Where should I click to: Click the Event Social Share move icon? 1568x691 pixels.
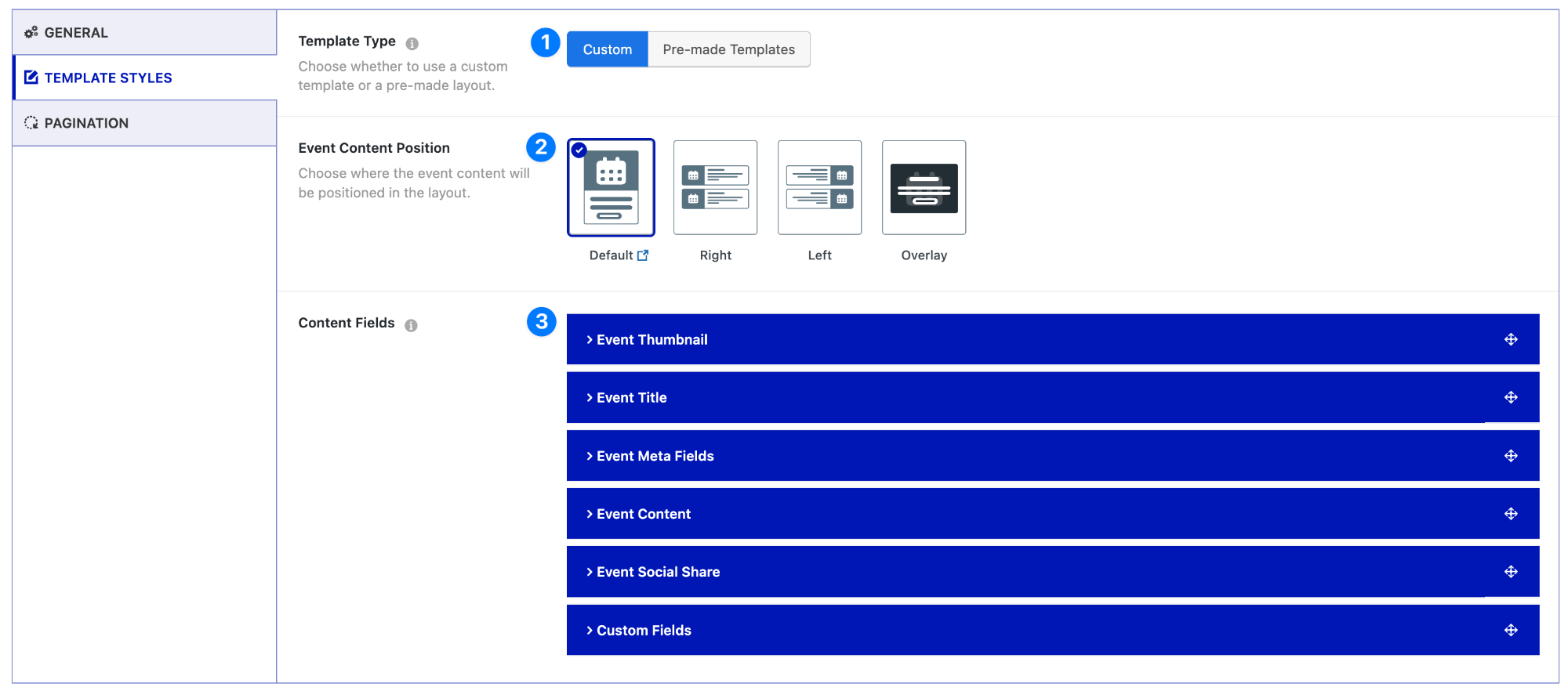pos(1511,572)
